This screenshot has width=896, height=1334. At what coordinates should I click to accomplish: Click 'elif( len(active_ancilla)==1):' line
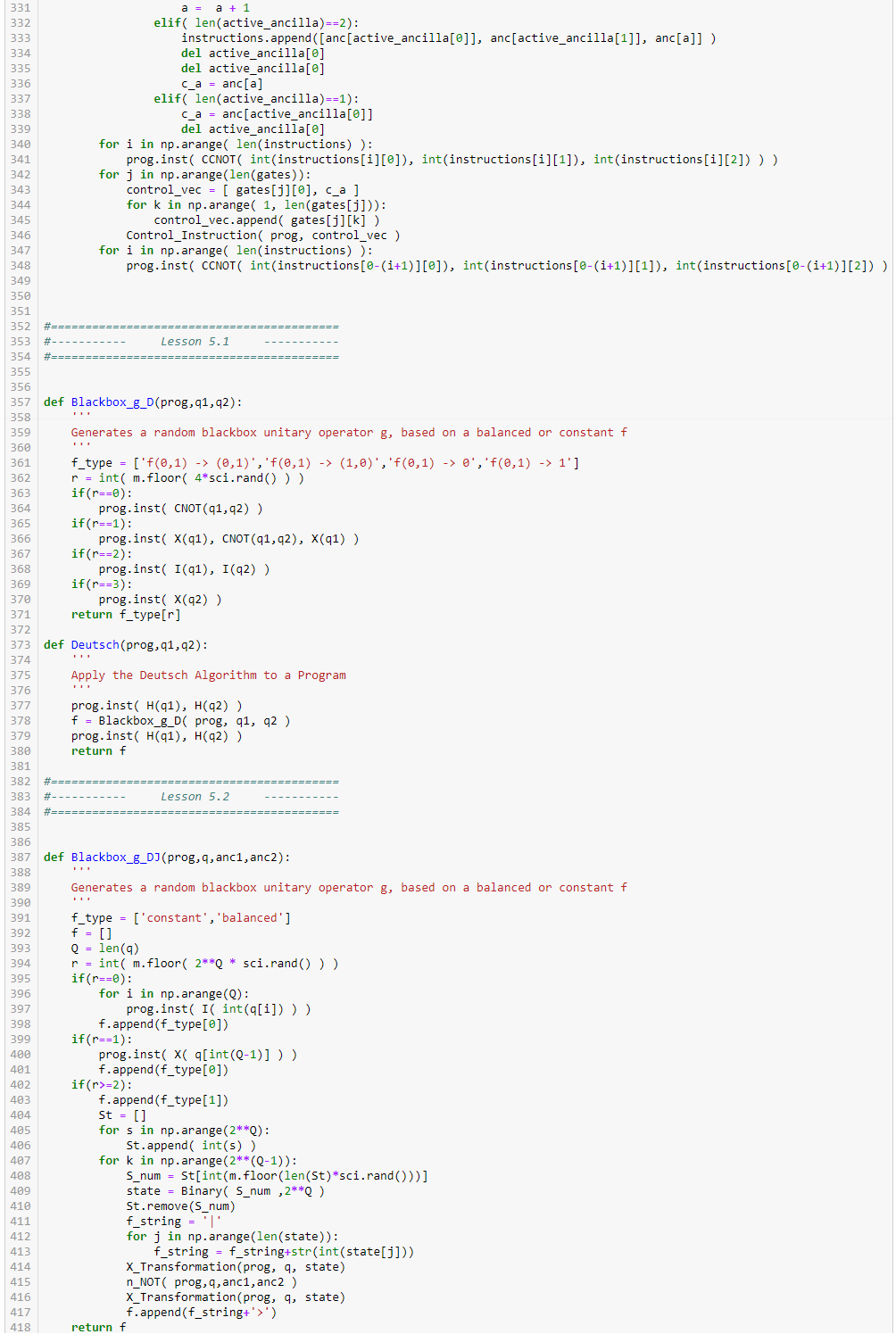[x=256, y=99]
